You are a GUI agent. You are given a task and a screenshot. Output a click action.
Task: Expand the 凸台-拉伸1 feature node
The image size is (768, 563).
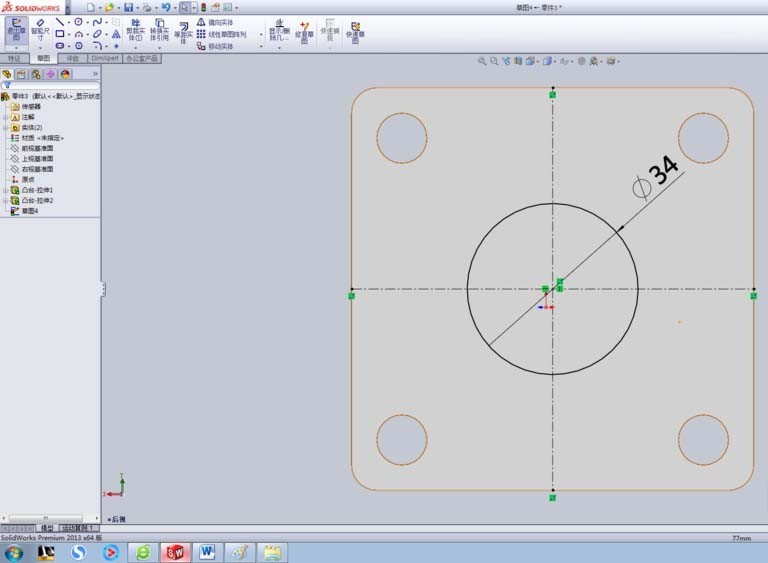[5, 190]
